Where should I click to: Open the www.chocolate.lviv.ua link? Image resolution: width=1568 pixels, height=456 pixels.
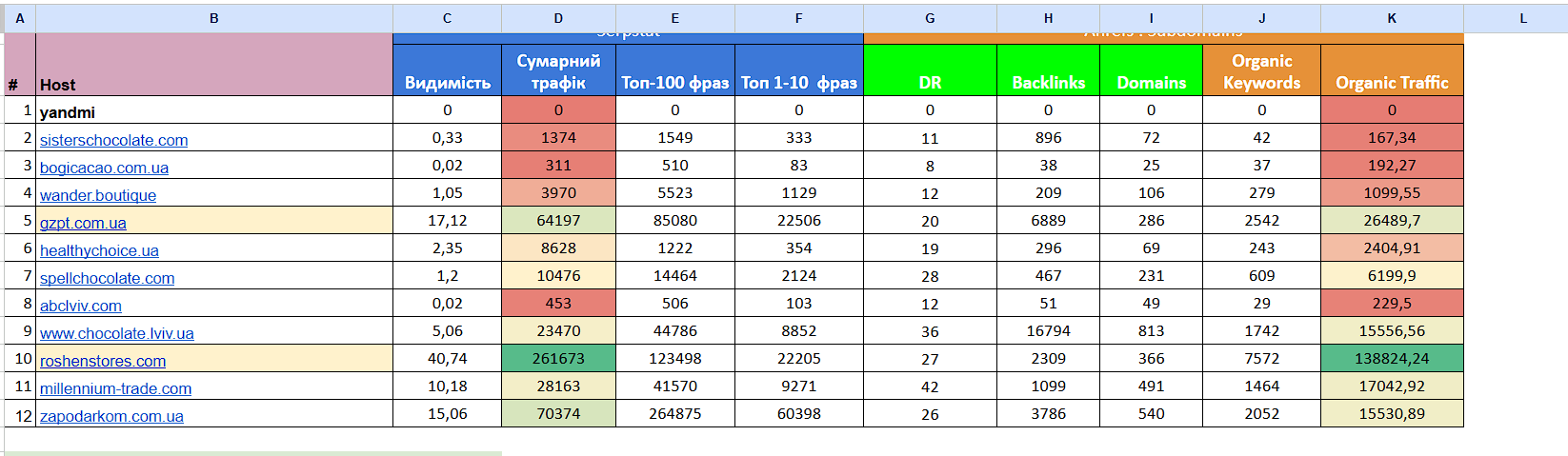click(x=116, y=333)
